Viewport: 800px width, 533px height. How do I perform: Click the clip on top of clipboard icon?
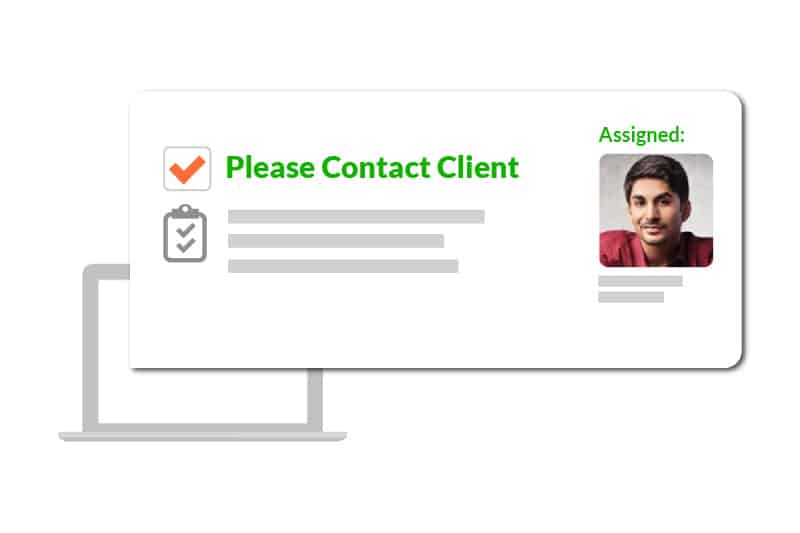coord(185,210)
